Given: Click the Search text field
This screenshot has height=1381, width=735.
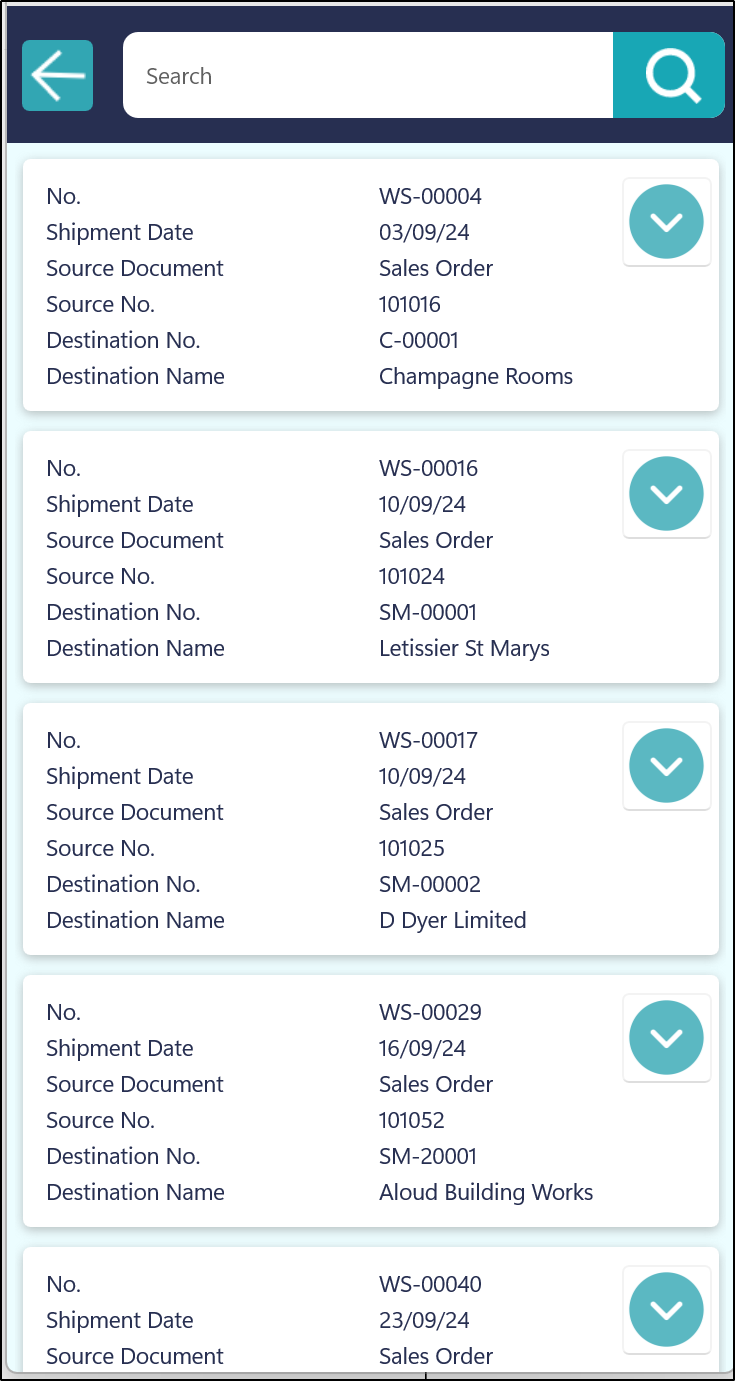Looking at the screenshot, I should (367, 76).
